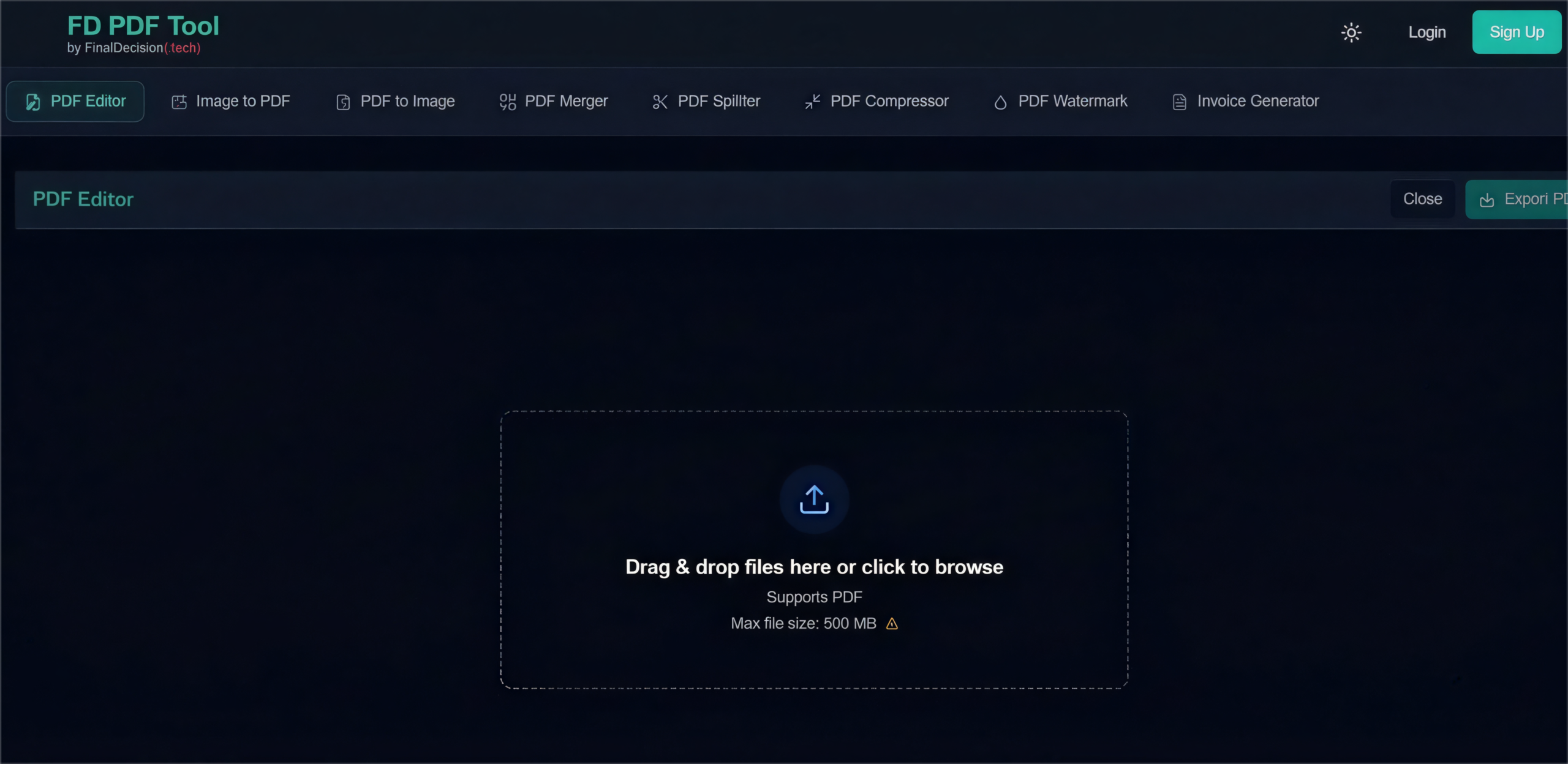The image size is (1568, 764).
Task: Click the FD PDF Tool logo
Action: (143, 26)
